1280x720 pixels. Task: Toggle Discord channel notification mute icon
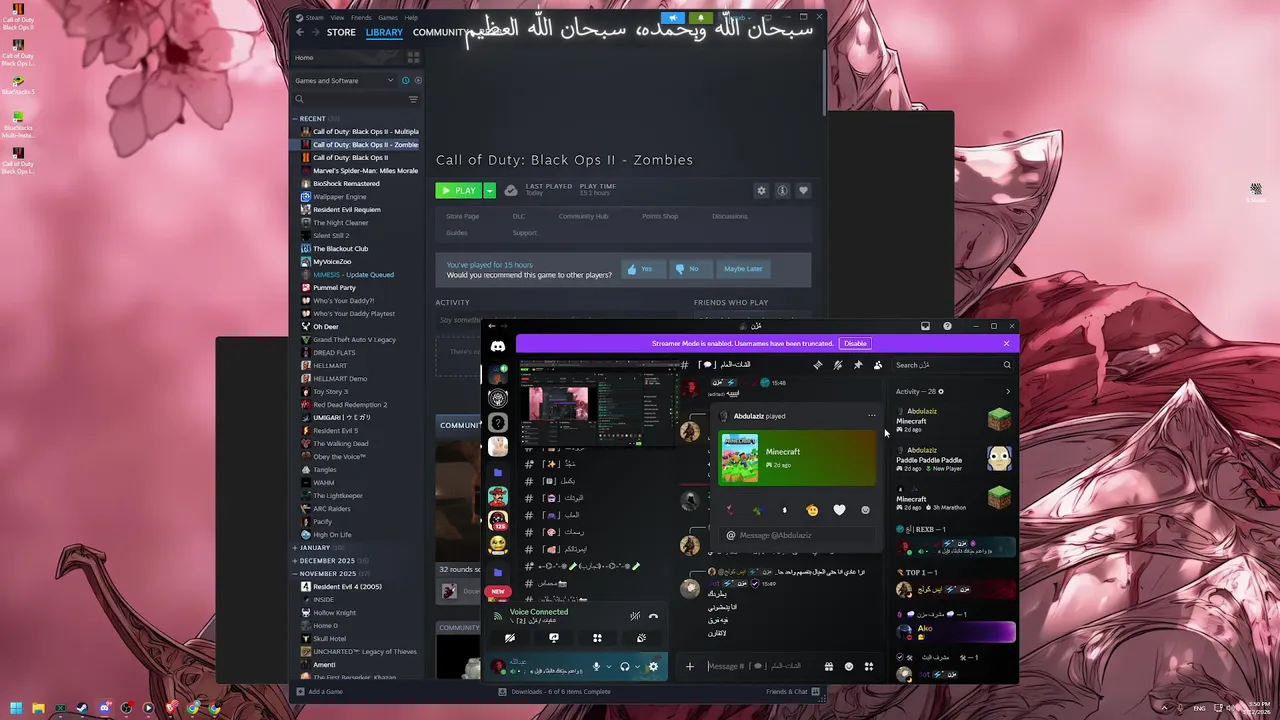pos(838,365)
